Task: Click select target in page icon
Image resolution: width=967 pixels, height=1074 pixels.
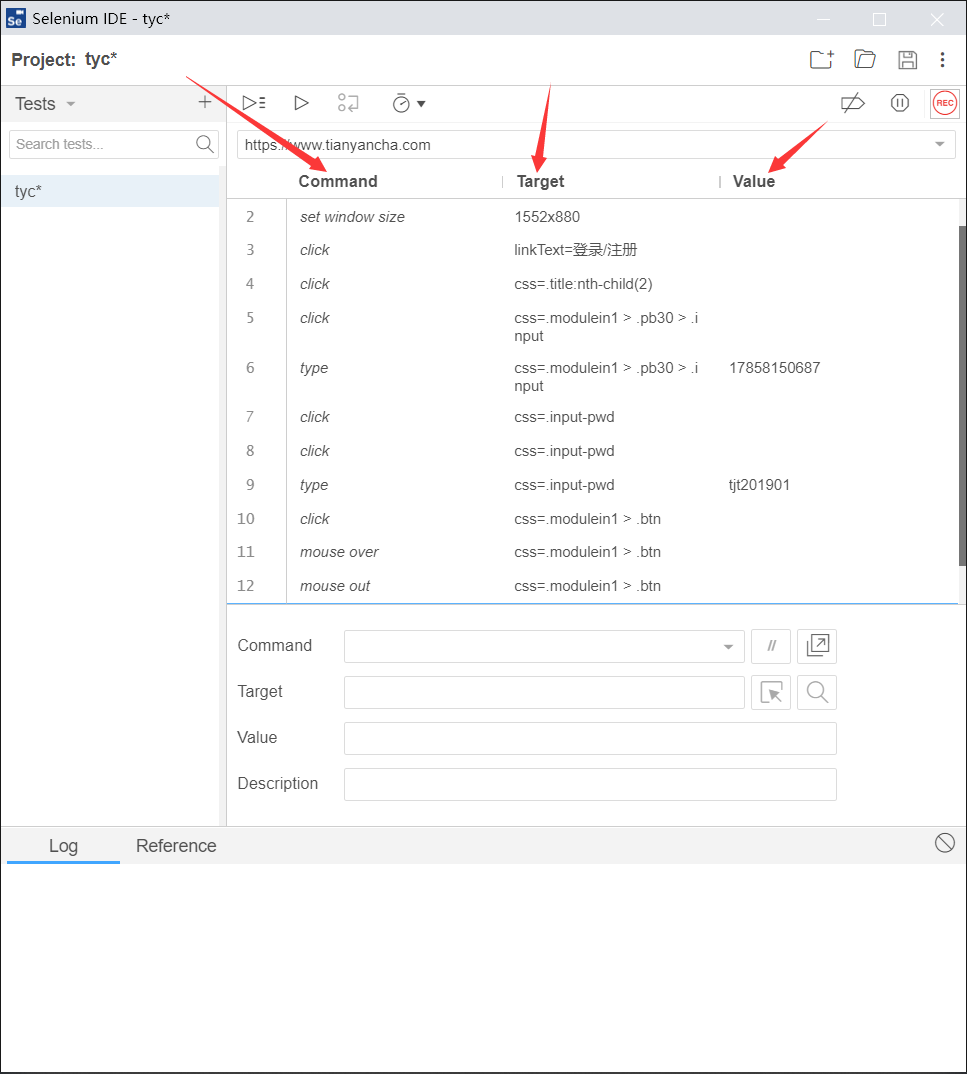Action: point(771,692)
